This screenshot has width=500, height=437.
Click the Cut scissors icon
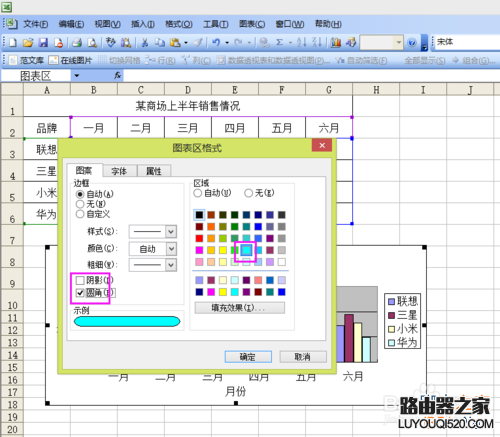coord(145,43)
